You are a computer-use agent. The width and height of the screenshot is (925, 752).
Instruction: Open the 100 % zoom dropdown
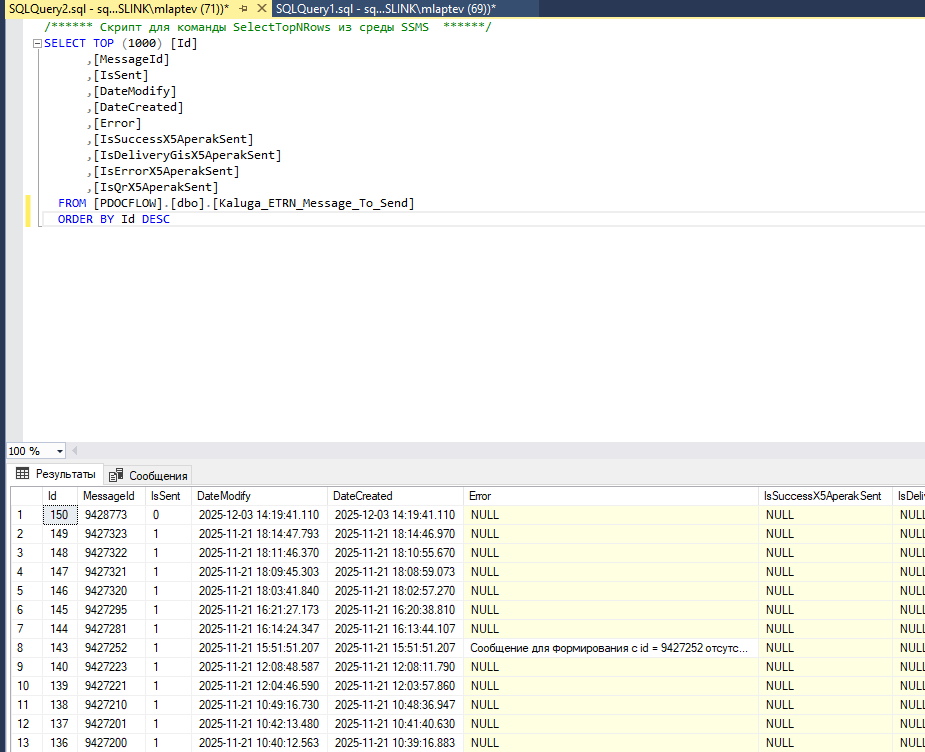tap(60, 452)
